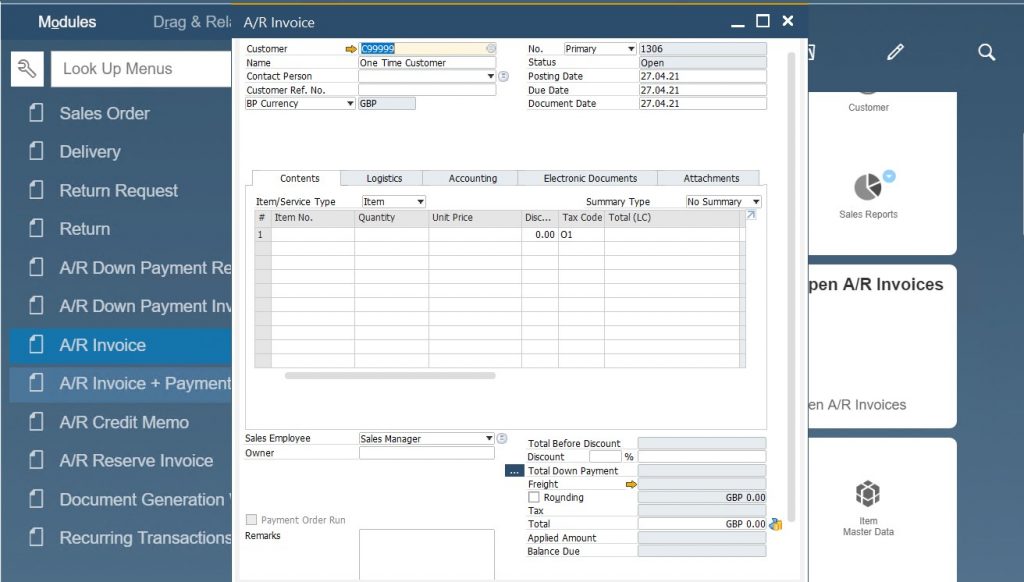This screenshot has width=1024, height=582.
Task: Open the Summary Type dropdown showing No Summary
Action: click(x=755, y=201)
